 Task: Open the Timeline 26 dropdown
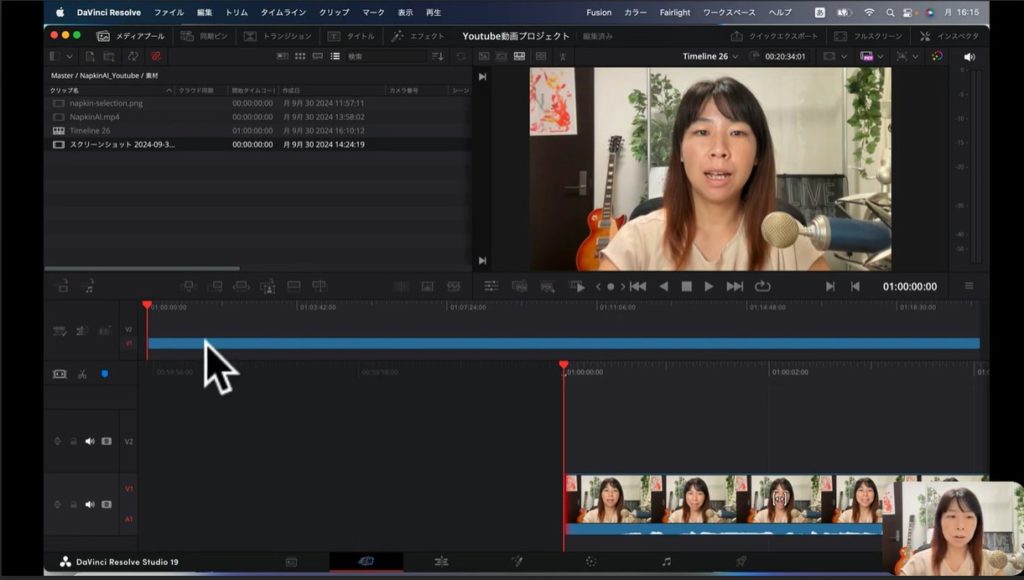711,57
